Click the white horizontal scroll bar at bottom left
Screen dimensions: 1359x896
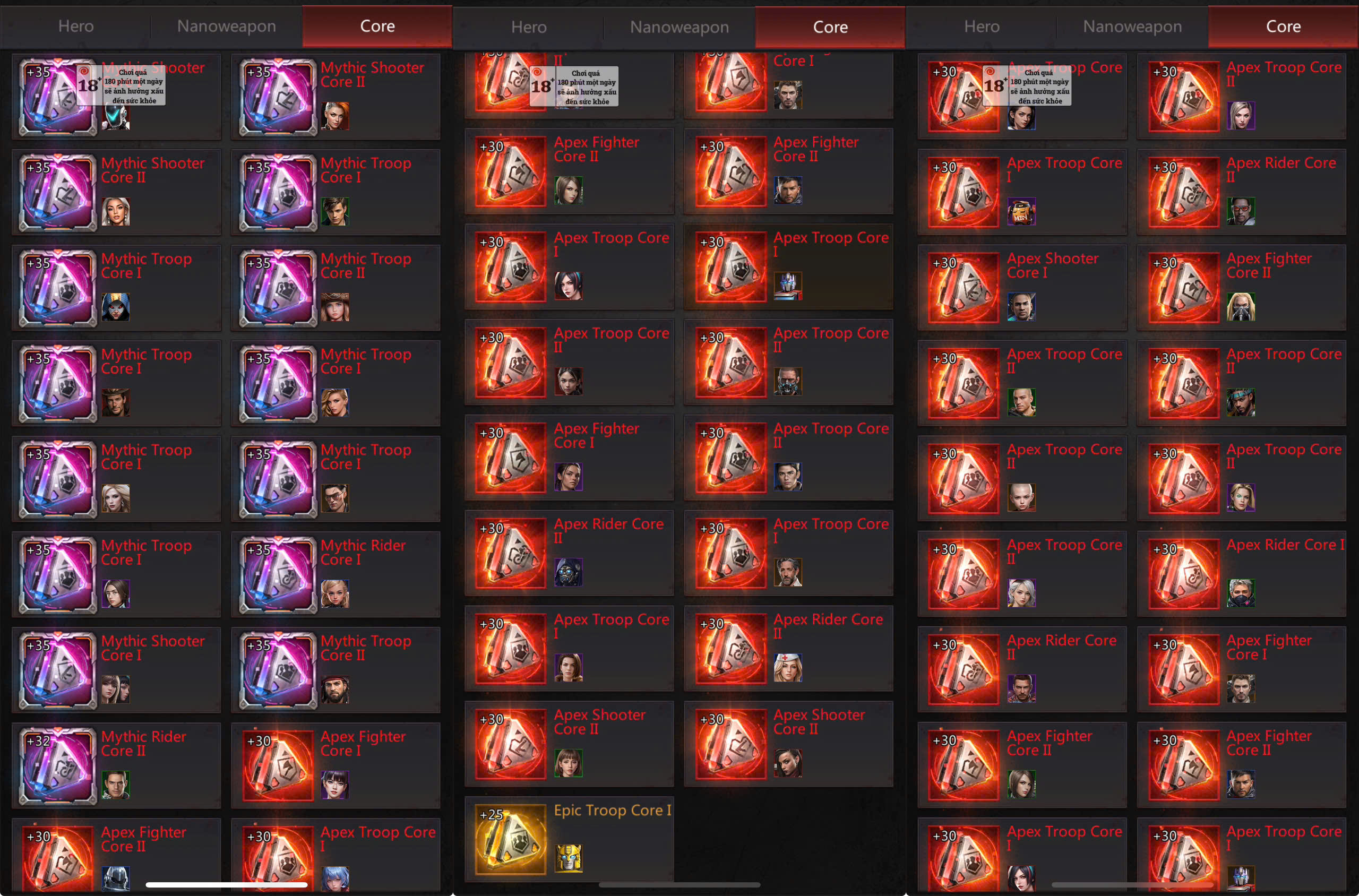click(x=226, y=884)
